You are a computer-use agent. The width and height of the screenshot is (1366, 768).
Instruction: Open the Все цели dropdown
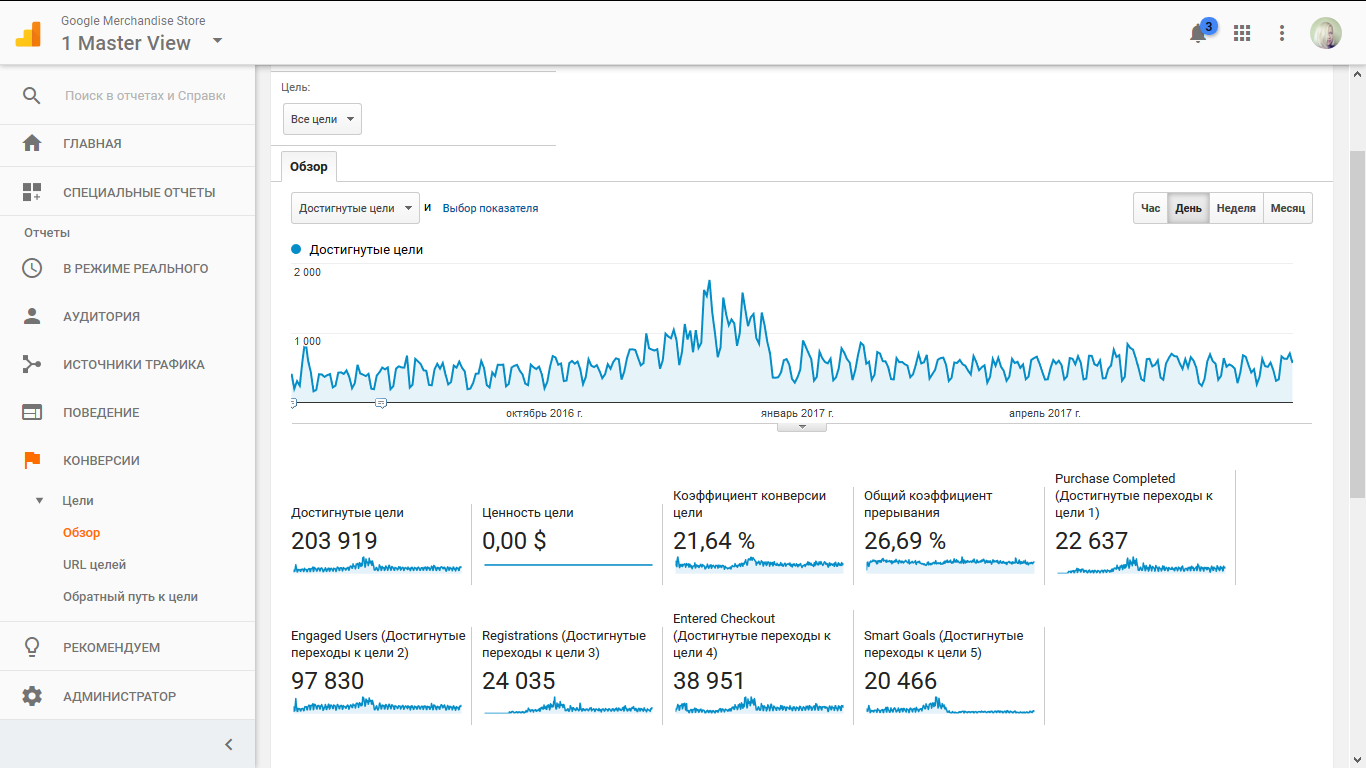point(321,118)
